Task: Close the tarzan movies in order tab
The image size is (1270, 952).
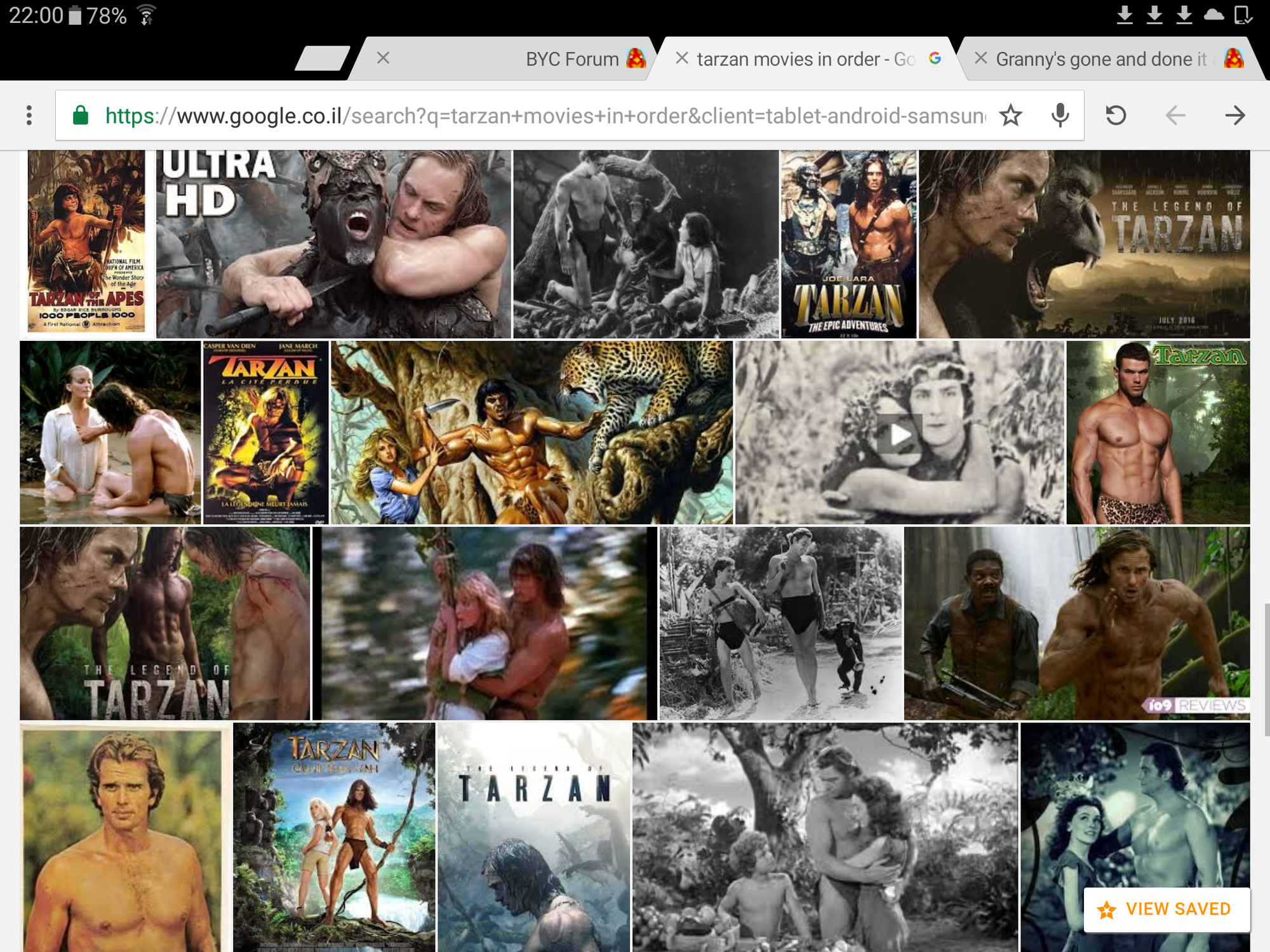Action: pyautogui.click(x=682, y=58)
